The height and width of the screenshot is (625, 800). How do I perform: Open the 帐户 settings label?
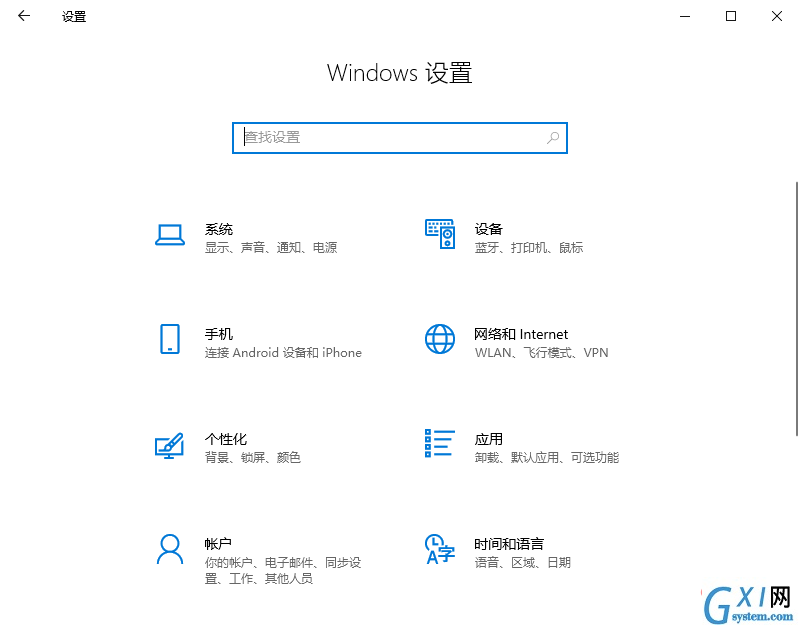(218, 544)
